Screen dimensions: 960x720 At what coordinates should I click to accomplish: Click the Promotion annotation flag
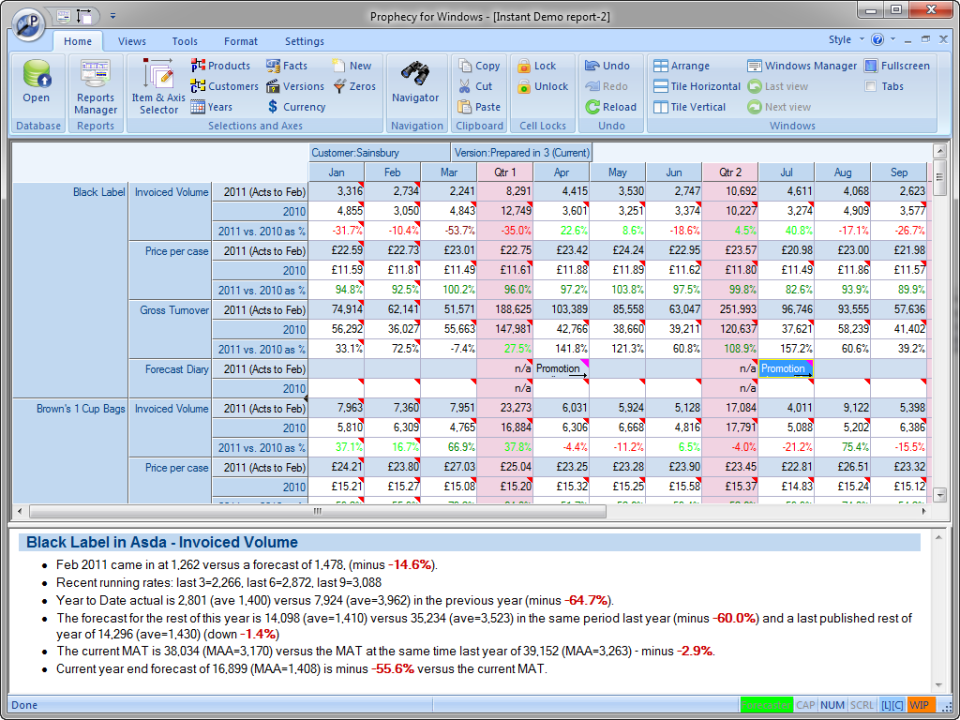point(785,369)
